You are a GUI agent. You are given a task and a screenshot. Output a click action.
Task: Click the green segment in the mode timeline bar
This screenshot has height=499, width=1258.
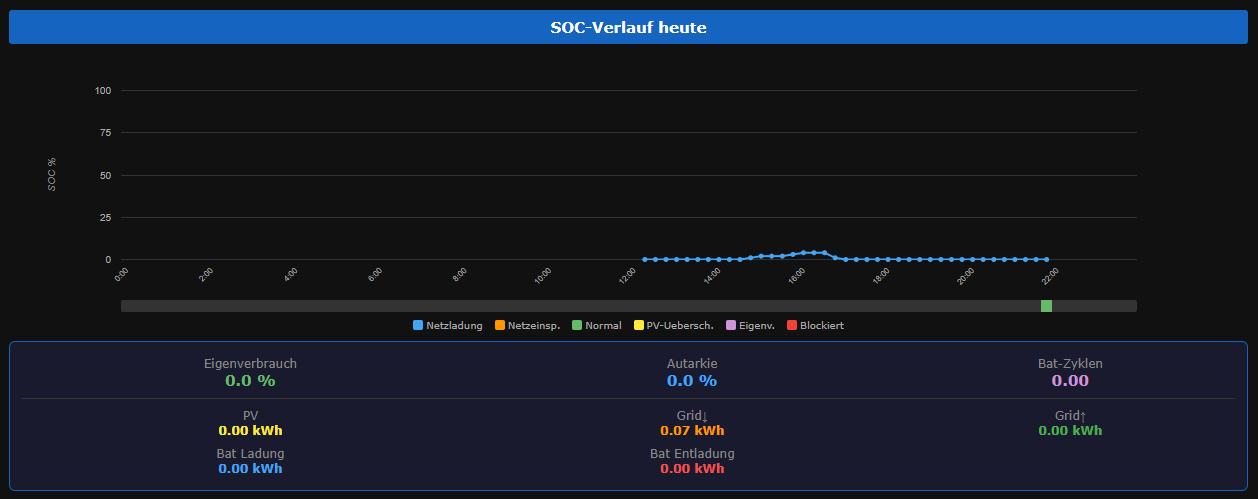pyautogui.click(x=1046, y=306)
